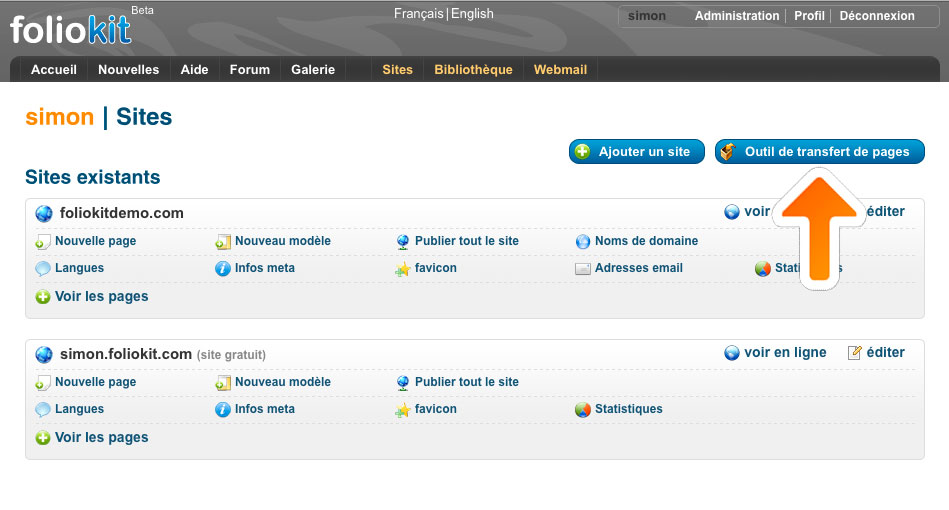Open the Accueil menu item
This screenshot has height=510, width=949.
click(x=54, y=70)
